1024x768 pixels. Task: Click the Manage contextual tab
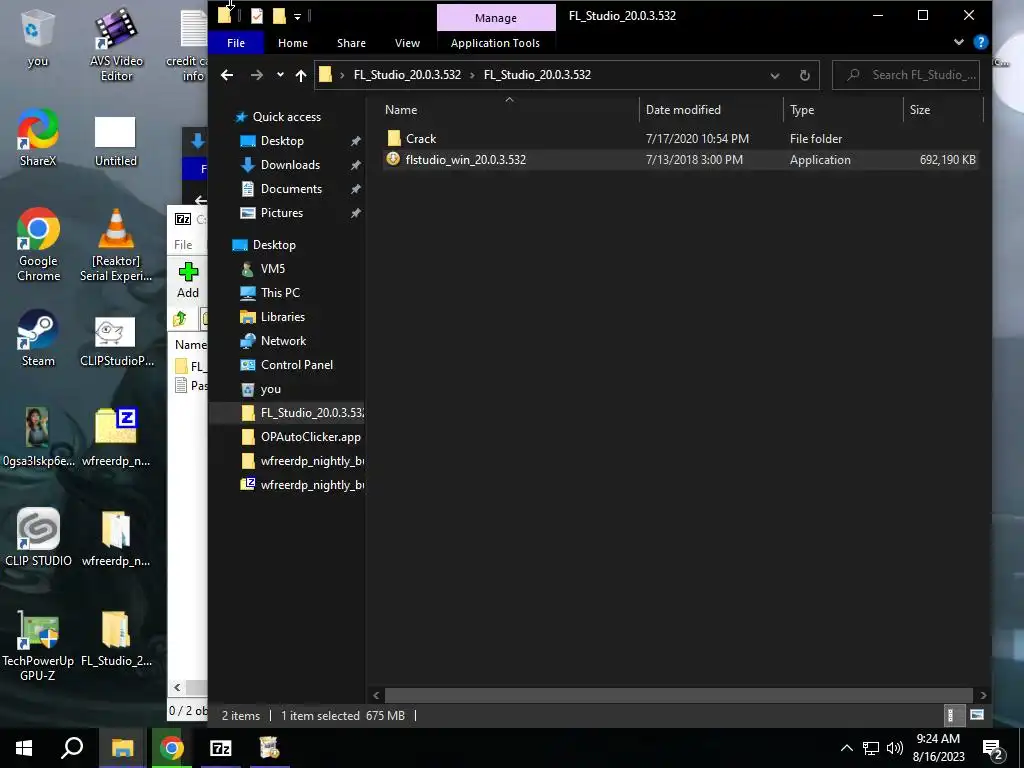coord(496,18)
